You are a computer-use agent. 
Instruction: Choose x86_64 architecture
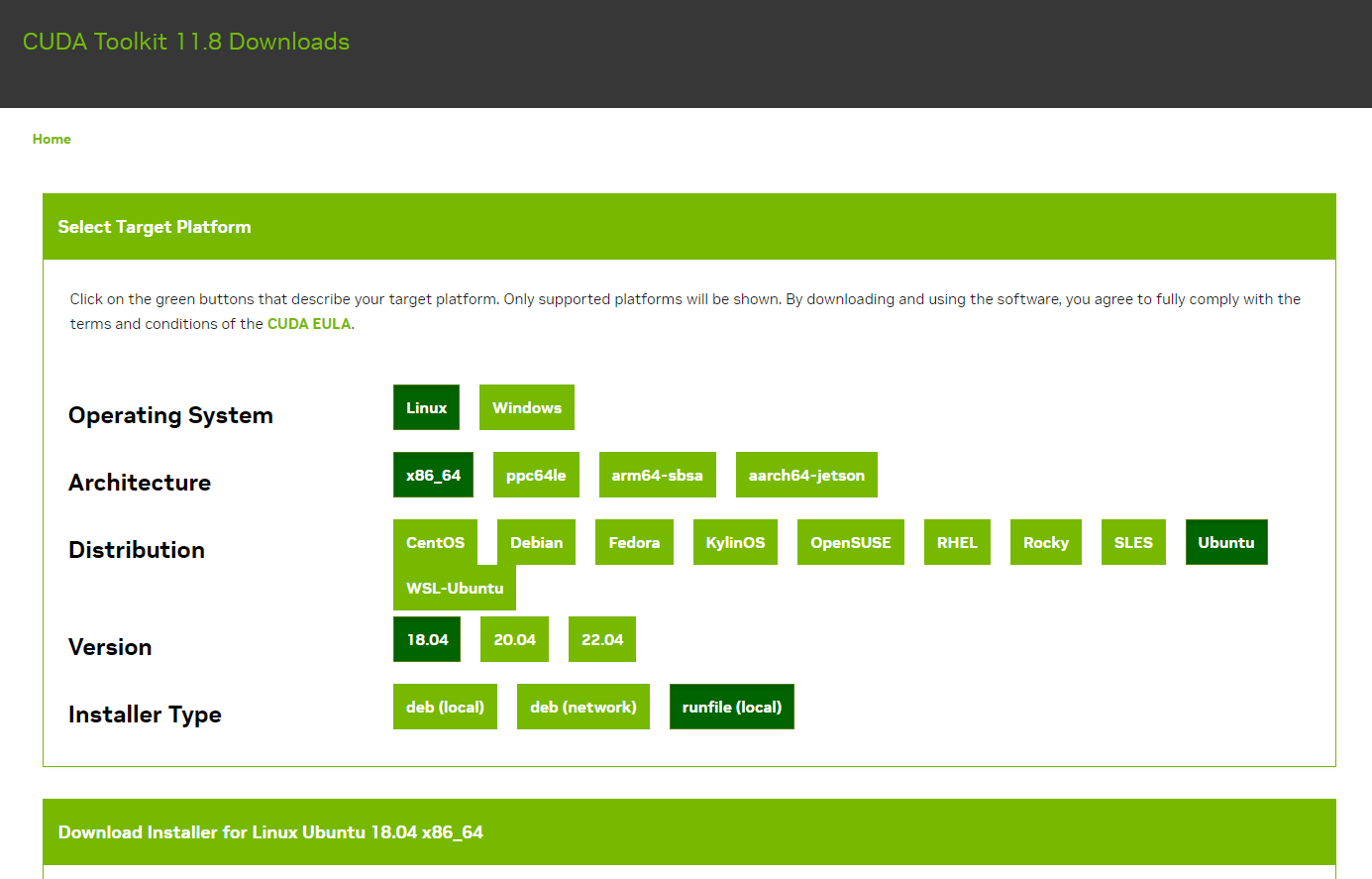pos(433,475)
